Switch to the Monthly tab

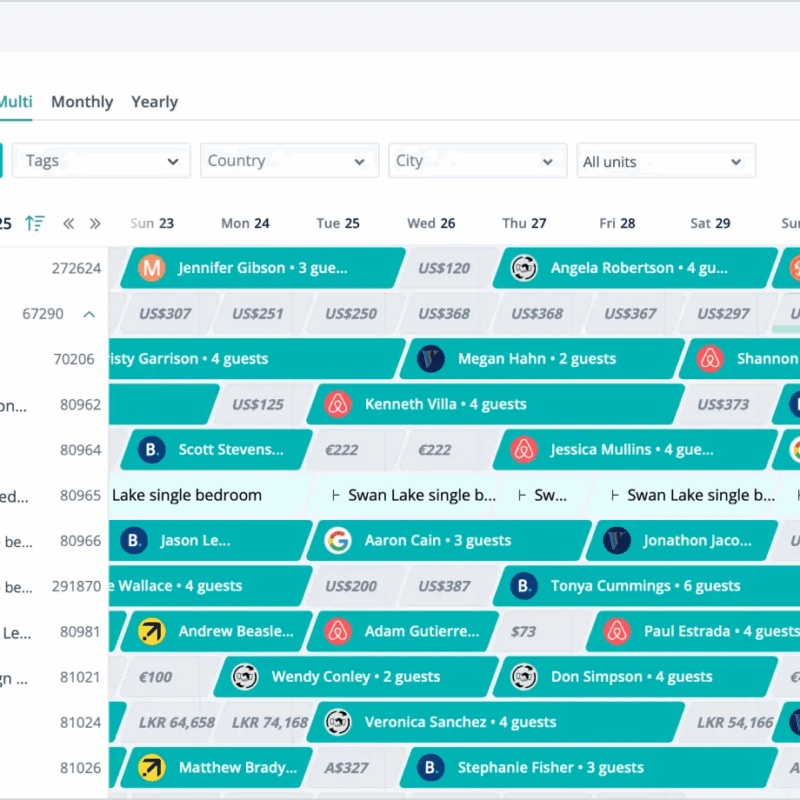click(x=82, y=102)
